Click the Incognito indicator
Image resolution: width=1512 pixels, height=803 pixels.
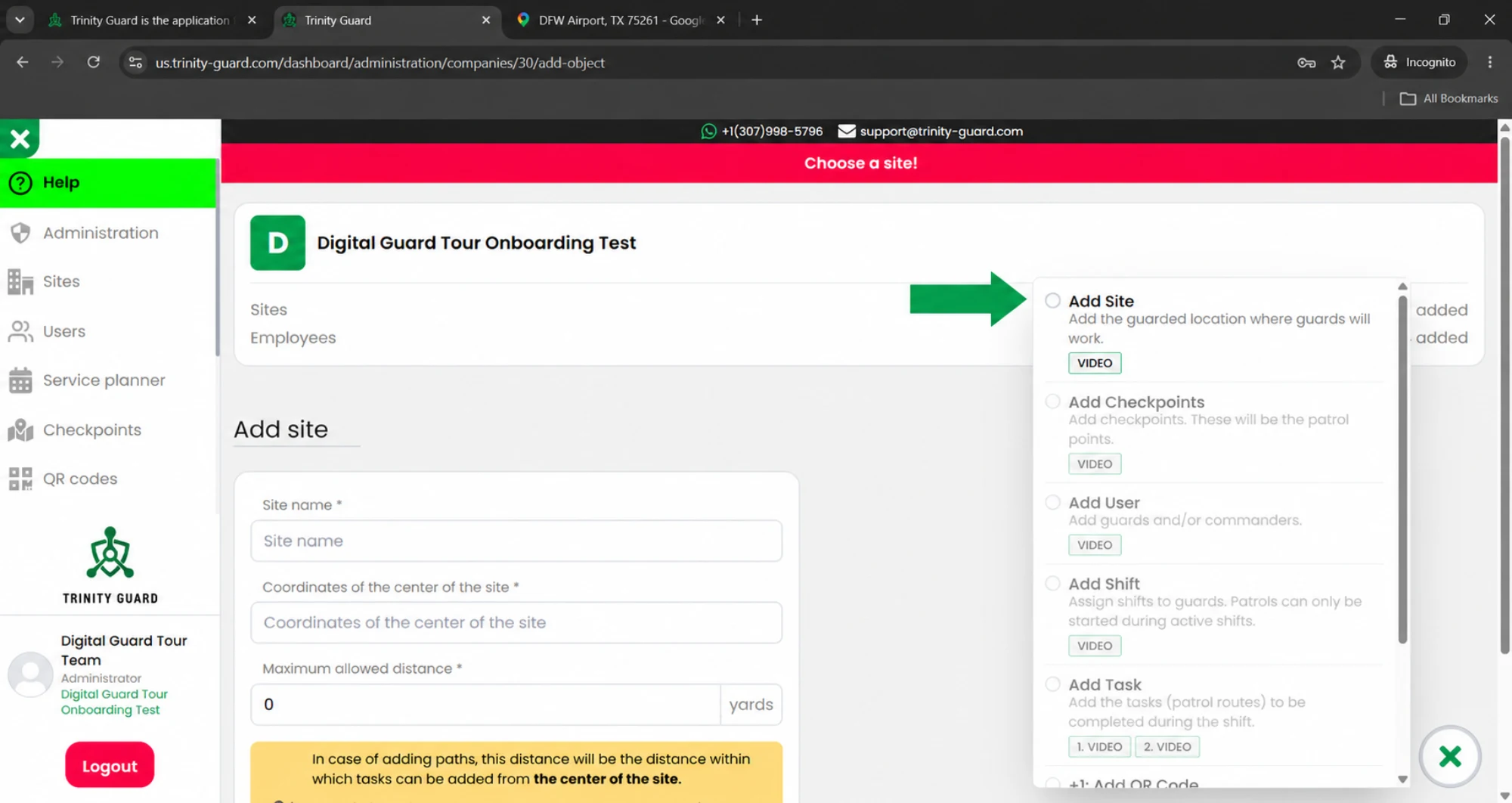pyautogui.click(x=1419, y=62)
